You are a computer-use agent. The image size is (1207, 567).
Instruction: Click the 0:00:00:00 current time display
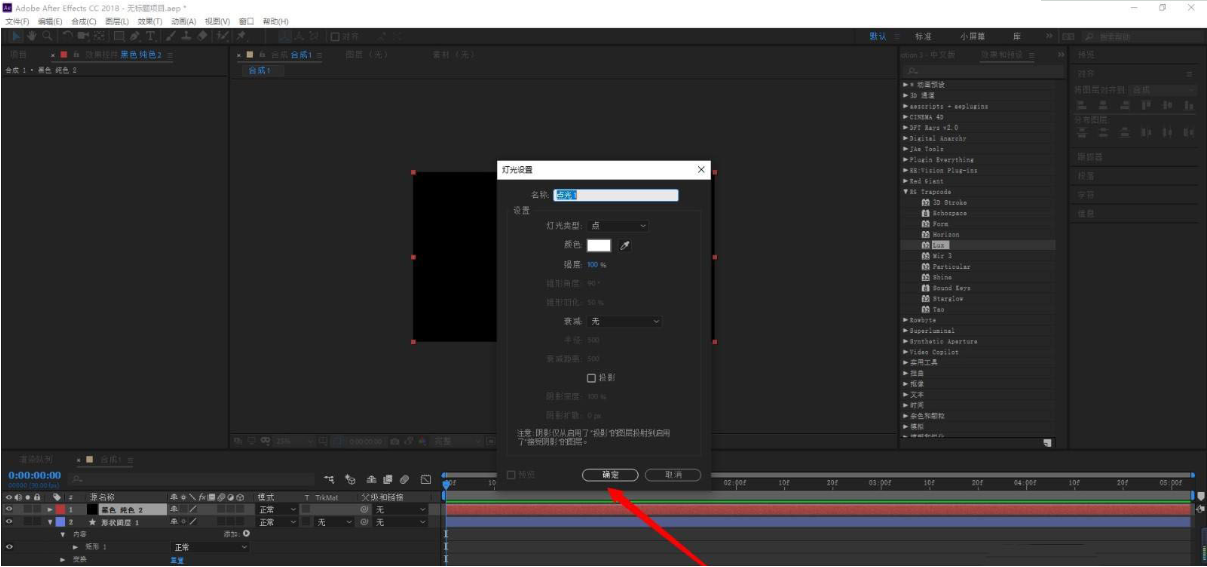click(34, 474)
